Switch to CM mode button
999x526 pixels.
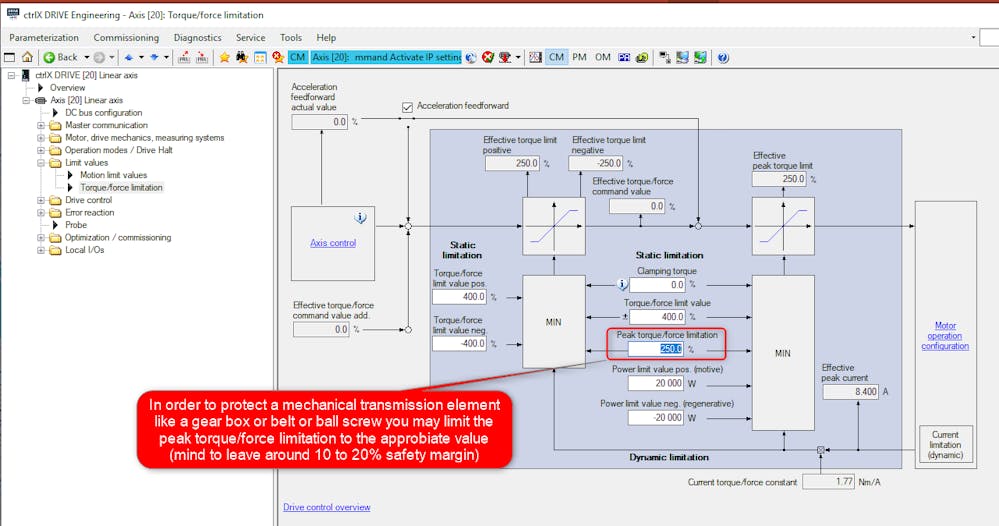click(556, 57)
